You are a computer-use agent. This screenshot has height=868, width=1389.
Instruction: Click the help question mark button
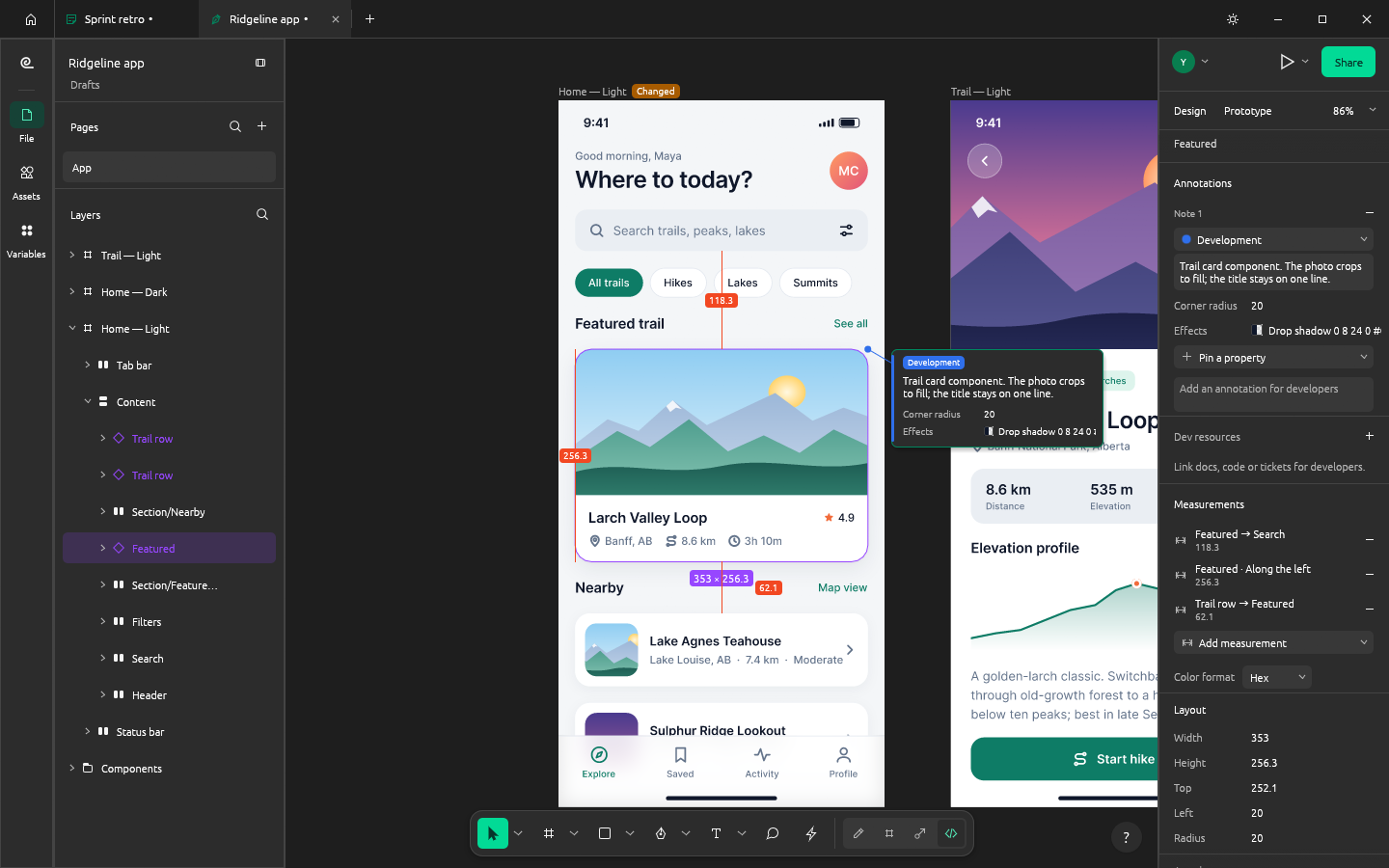pos(1126,837)
